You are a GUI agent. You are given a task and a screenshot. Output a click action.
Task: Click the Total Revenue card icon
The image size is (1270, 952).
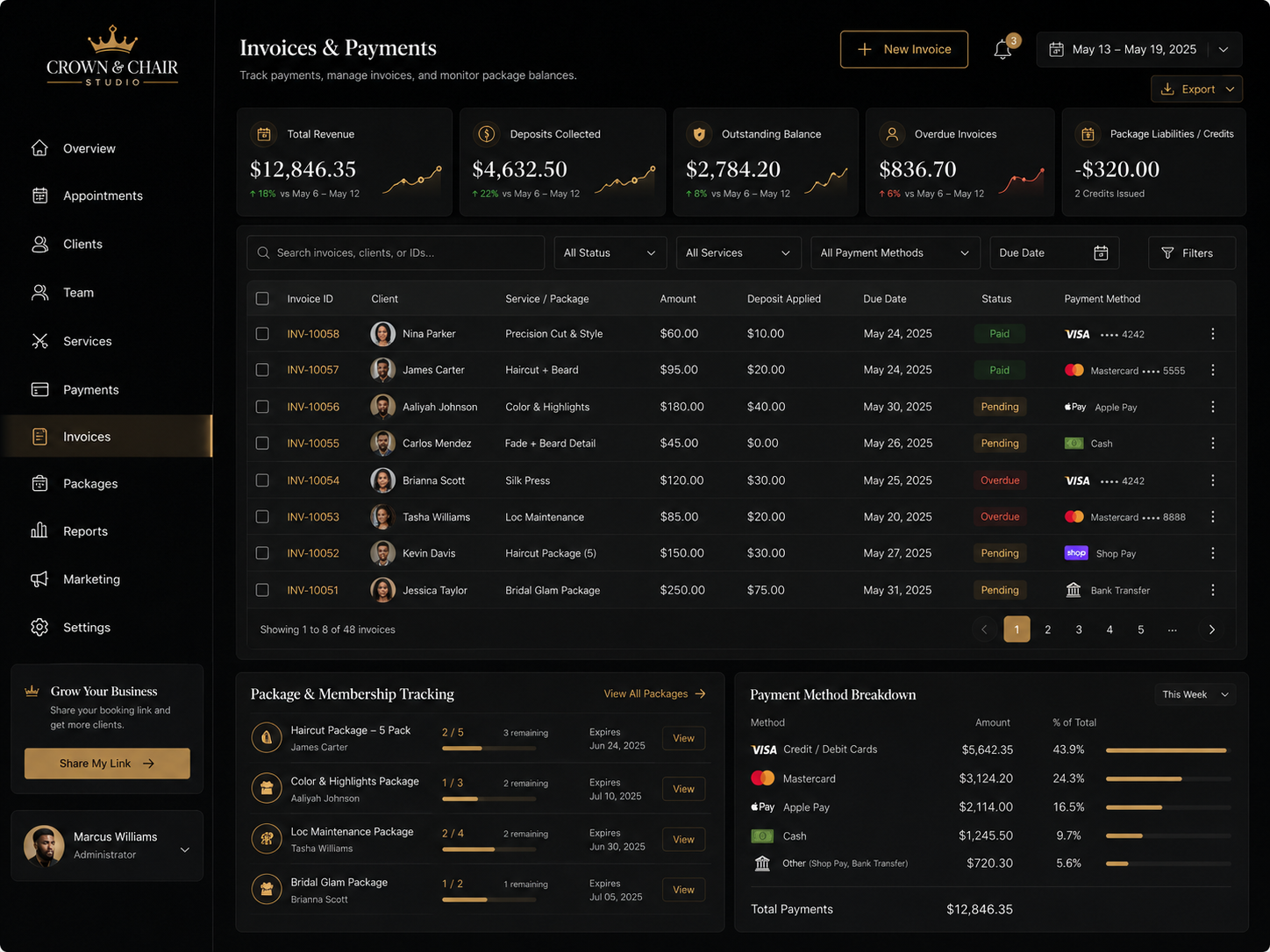[x=263, y=134]
